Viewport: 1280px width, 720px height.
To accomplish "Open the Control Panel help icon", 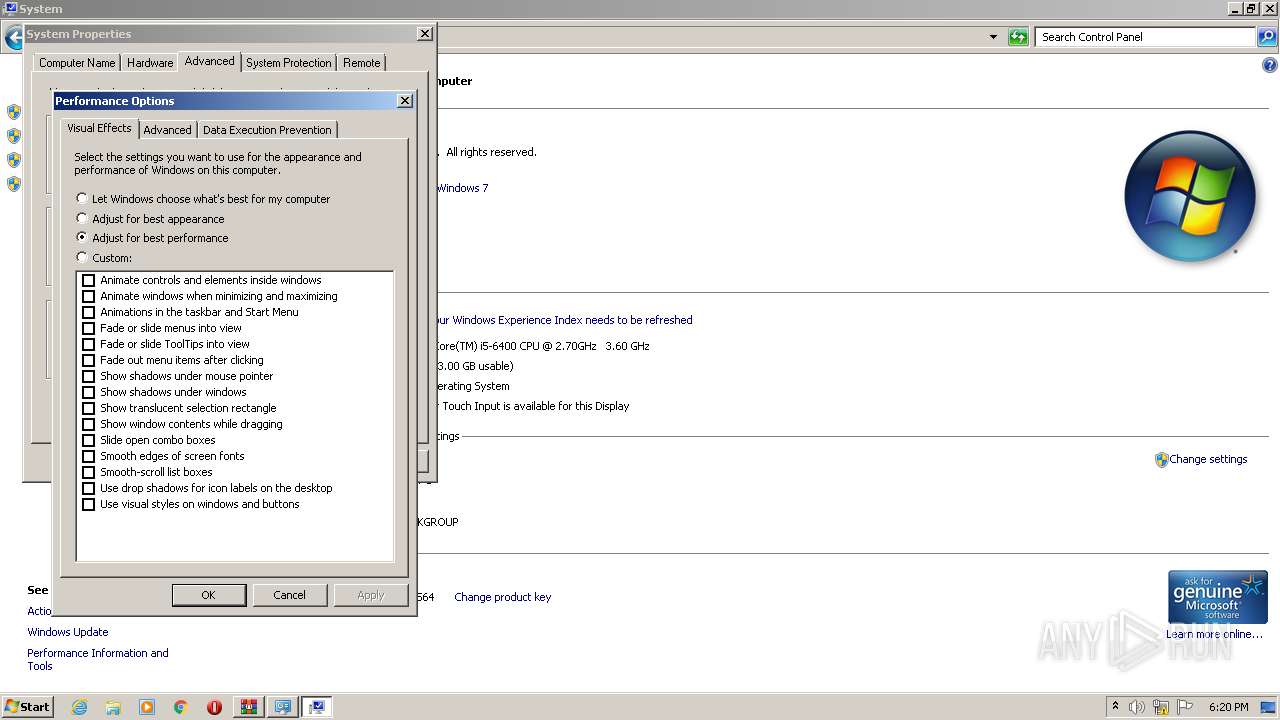I will pos(1270,66).
